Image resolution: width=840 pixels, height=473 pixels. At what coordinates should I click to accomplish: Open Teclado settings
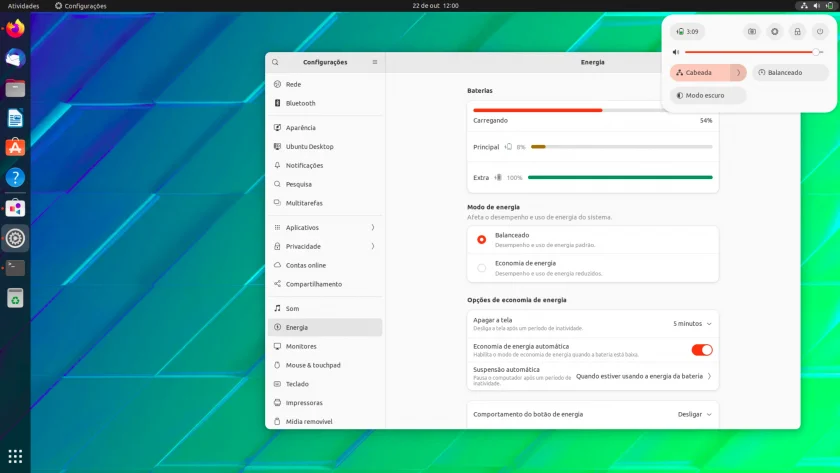click(325, 384)
